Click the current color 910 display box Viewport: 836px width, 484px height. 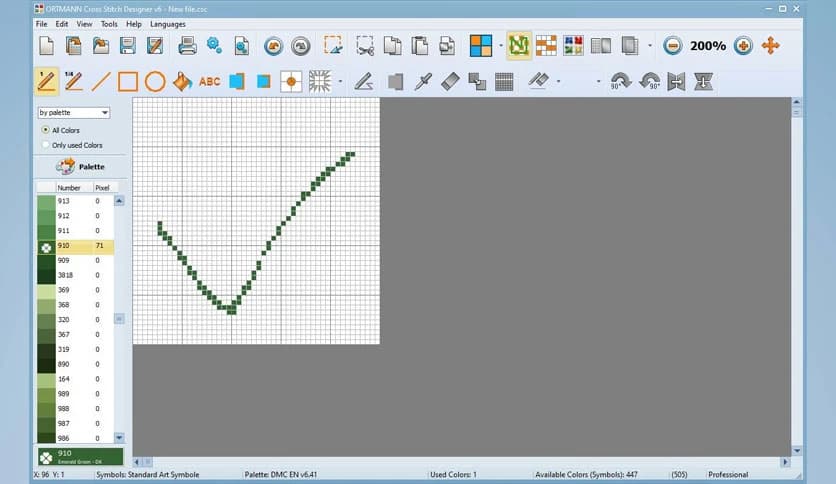[80, 457]
